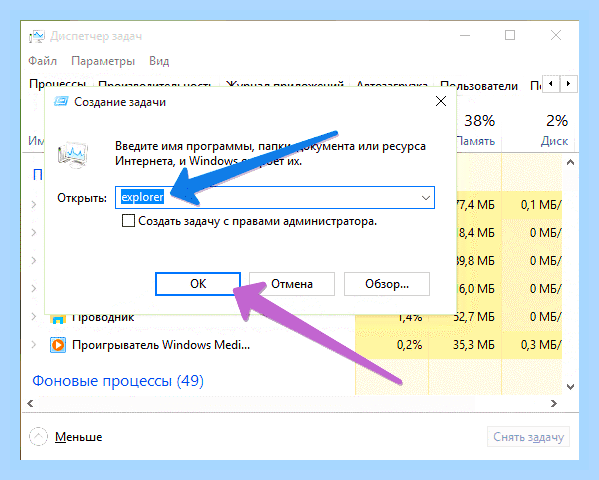Select the Фоновые процессы (49) group

(118, 381)
